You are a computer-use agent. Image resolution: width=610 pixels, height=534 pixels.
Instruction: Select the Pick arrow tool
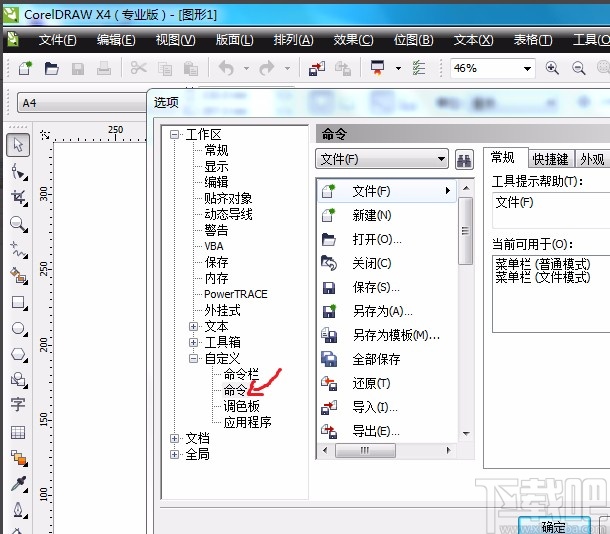pos(18,145)
